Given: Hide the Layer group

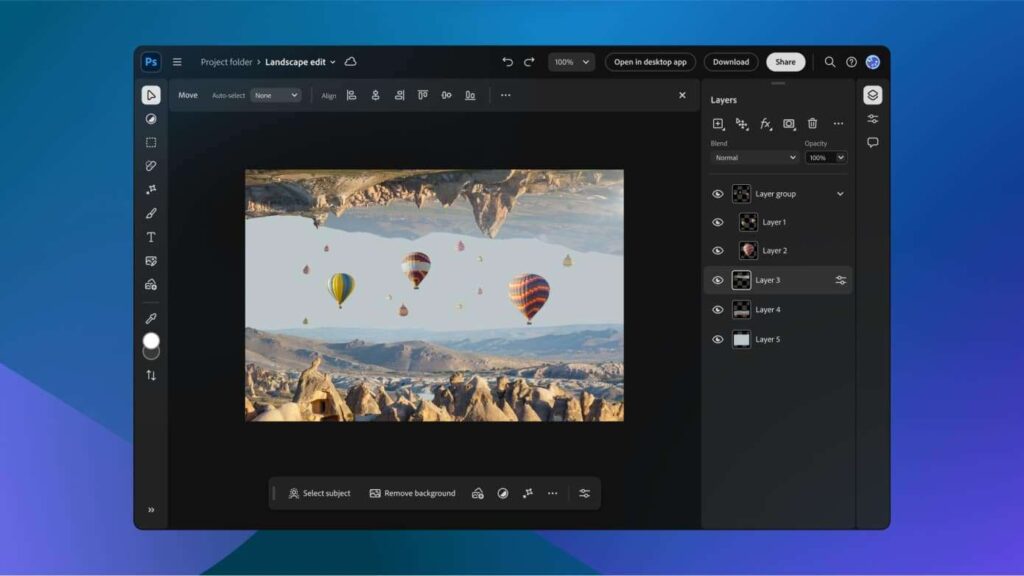Looking at the screenshot, I should point(717,193).
